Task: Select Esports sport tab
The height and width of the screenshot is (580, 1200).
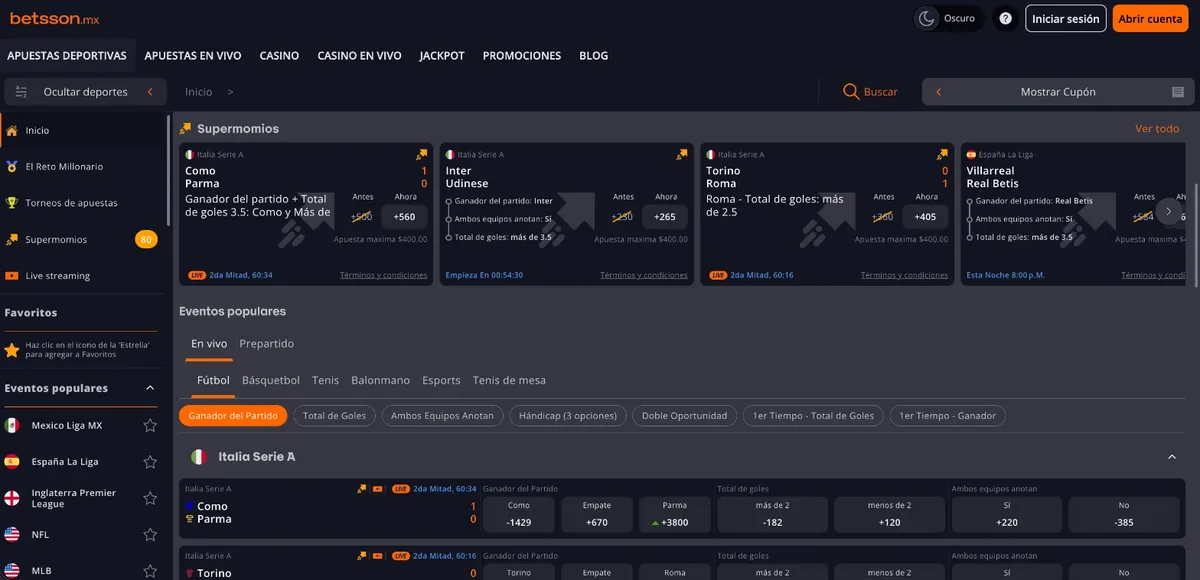Action: [x=441, y=381]
